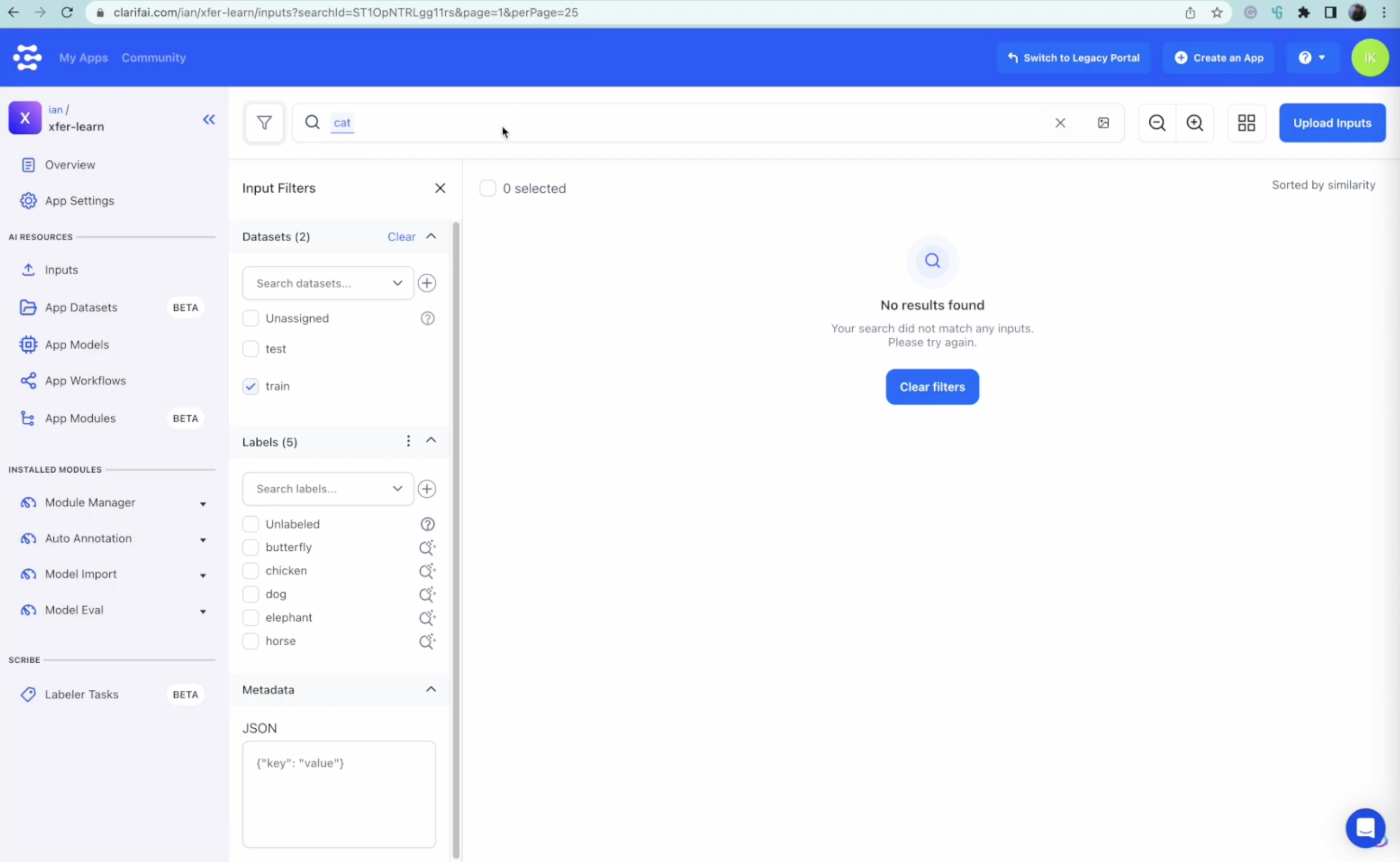Add a new dataset with the plus icon
1400x862 pixels.
[x=427, y=283]
